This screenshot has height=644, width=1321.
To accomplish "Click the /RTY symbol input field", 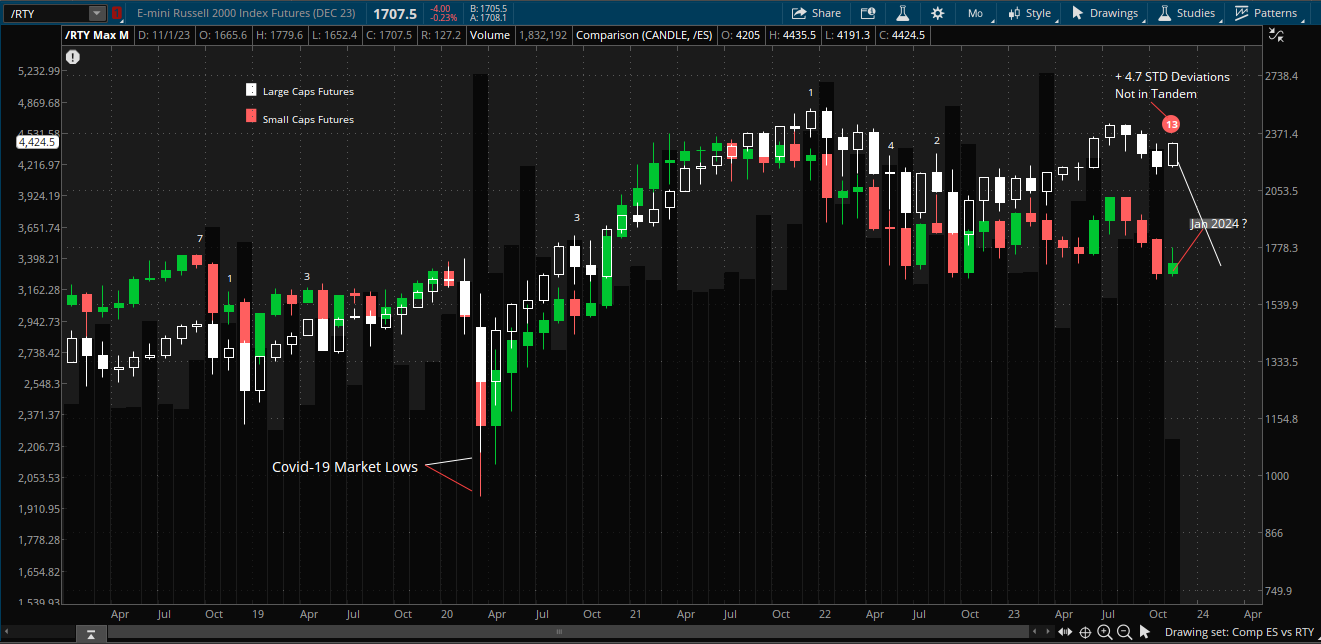I will tap(46, 13).
